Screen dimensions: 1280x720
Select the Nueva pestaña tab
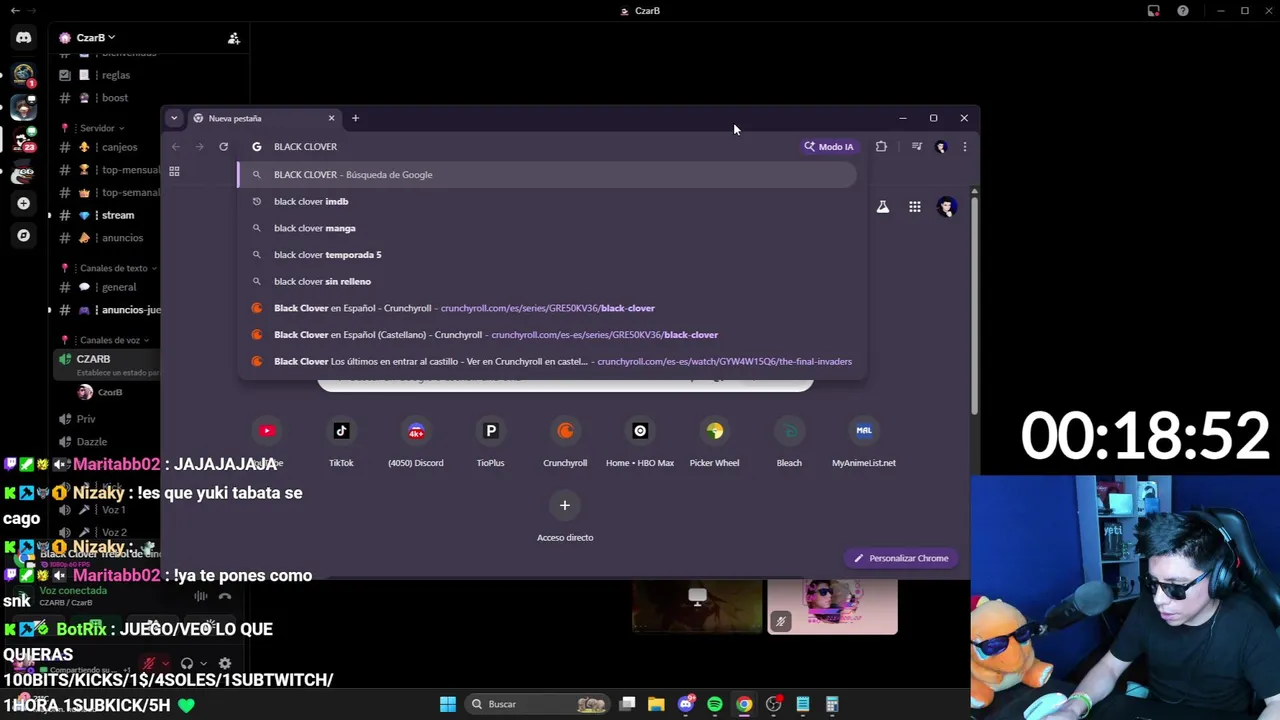[x=263, y=118]
